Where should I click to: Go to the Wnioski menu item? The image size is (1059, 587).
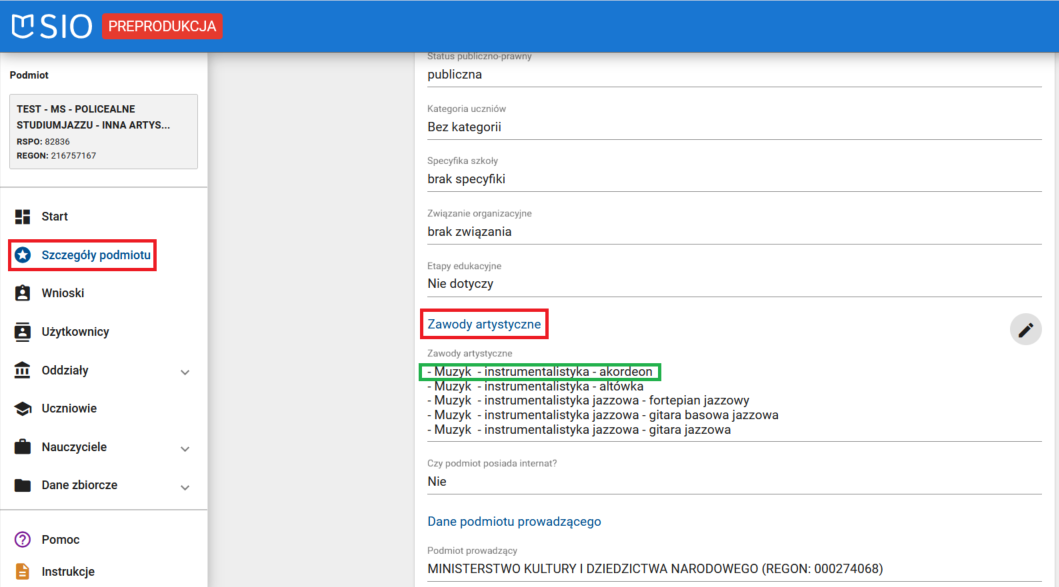63,293
